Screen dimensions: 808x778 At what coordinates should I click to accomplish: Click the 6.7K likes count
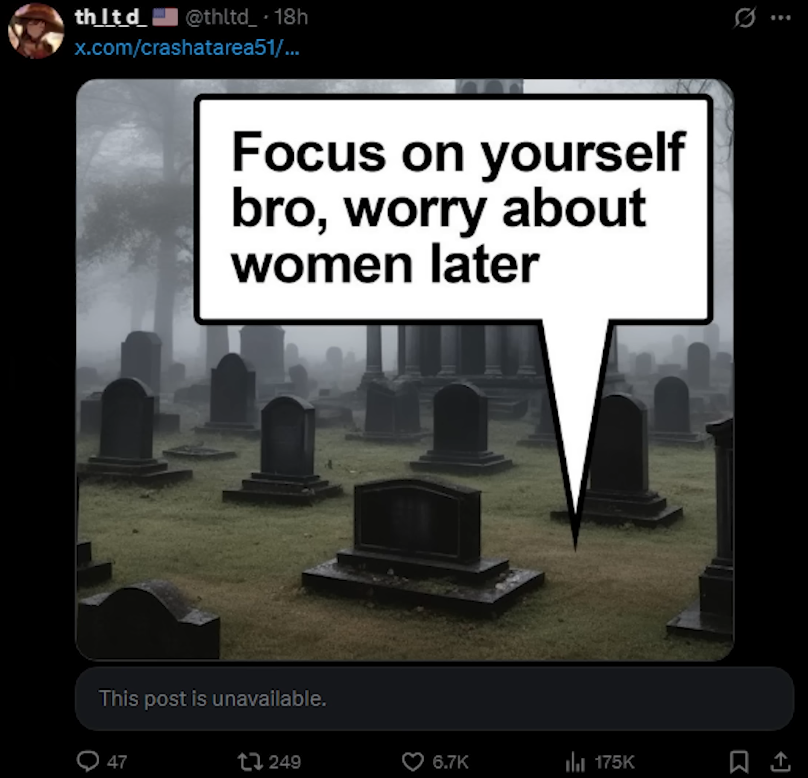(x=450, y=762)
